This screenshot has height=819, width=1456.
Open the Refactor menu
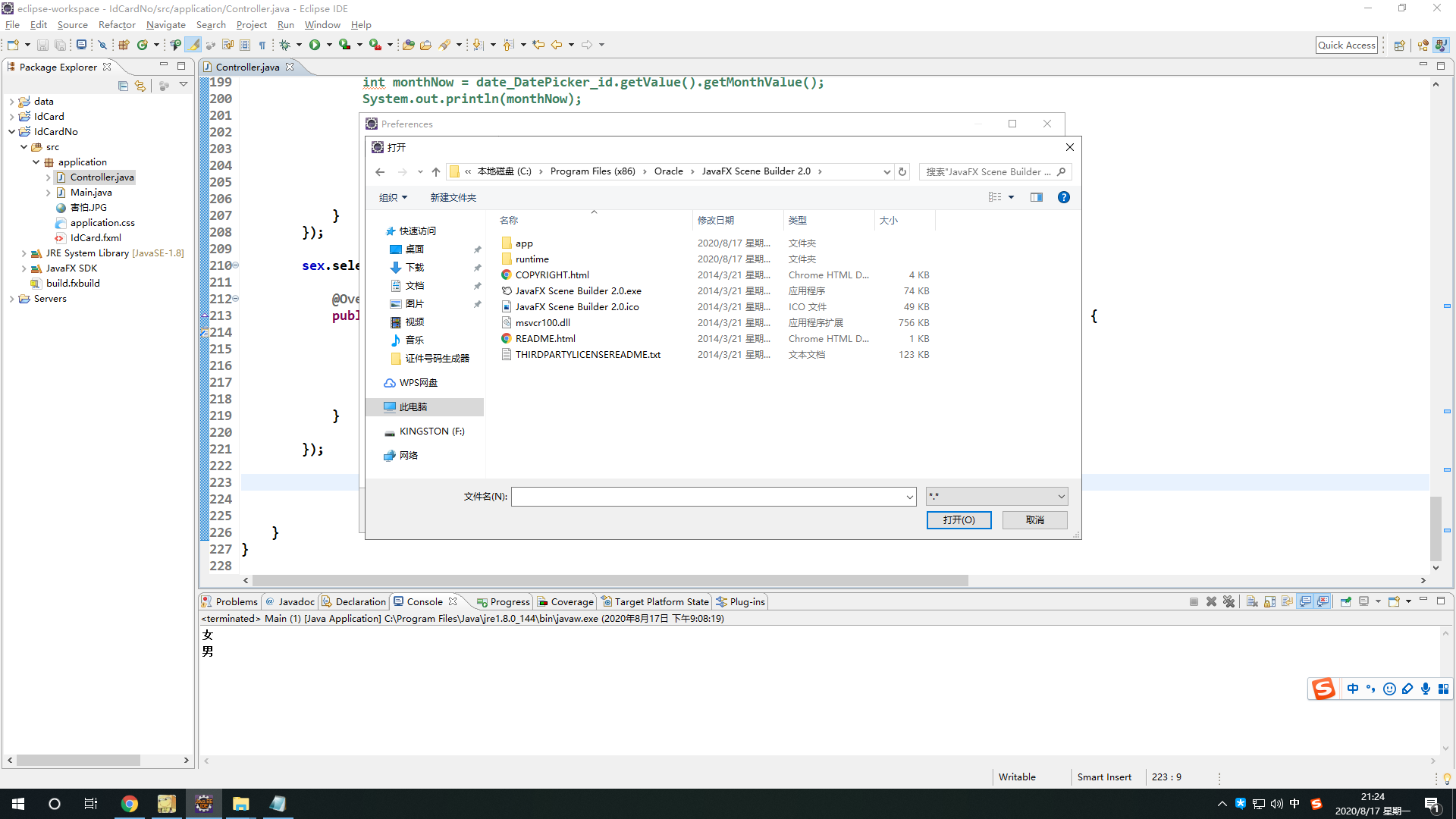[x=117, y=25]
